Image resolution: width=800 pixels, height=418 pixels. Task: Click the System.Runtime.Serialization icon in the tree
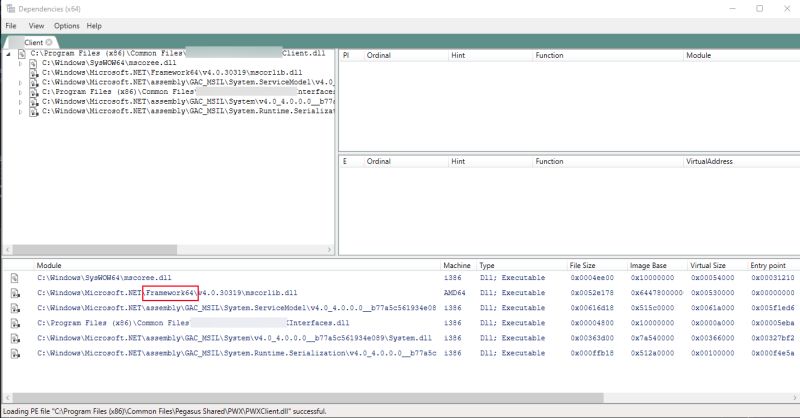pyautogui.click(x=33, y=111)
